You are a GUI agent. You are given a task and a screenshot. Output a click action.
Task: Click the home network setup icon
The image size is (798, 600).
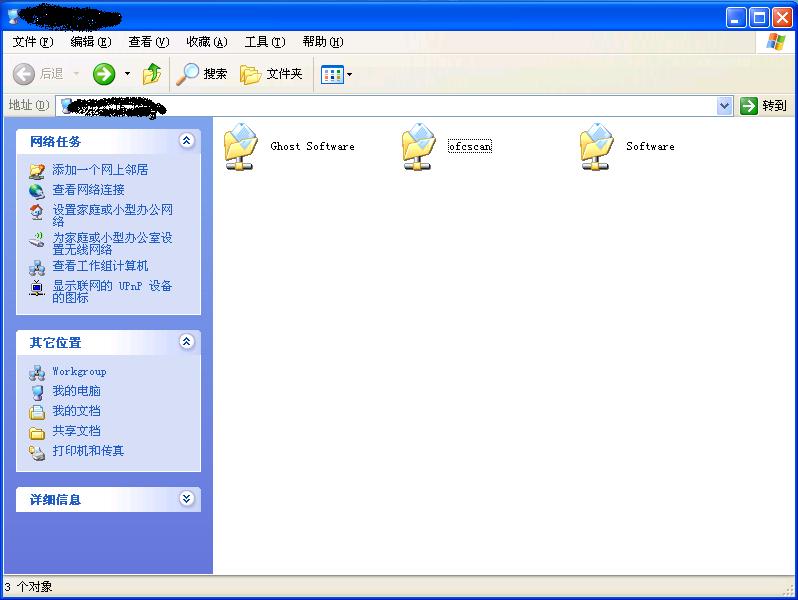point(37,211)
